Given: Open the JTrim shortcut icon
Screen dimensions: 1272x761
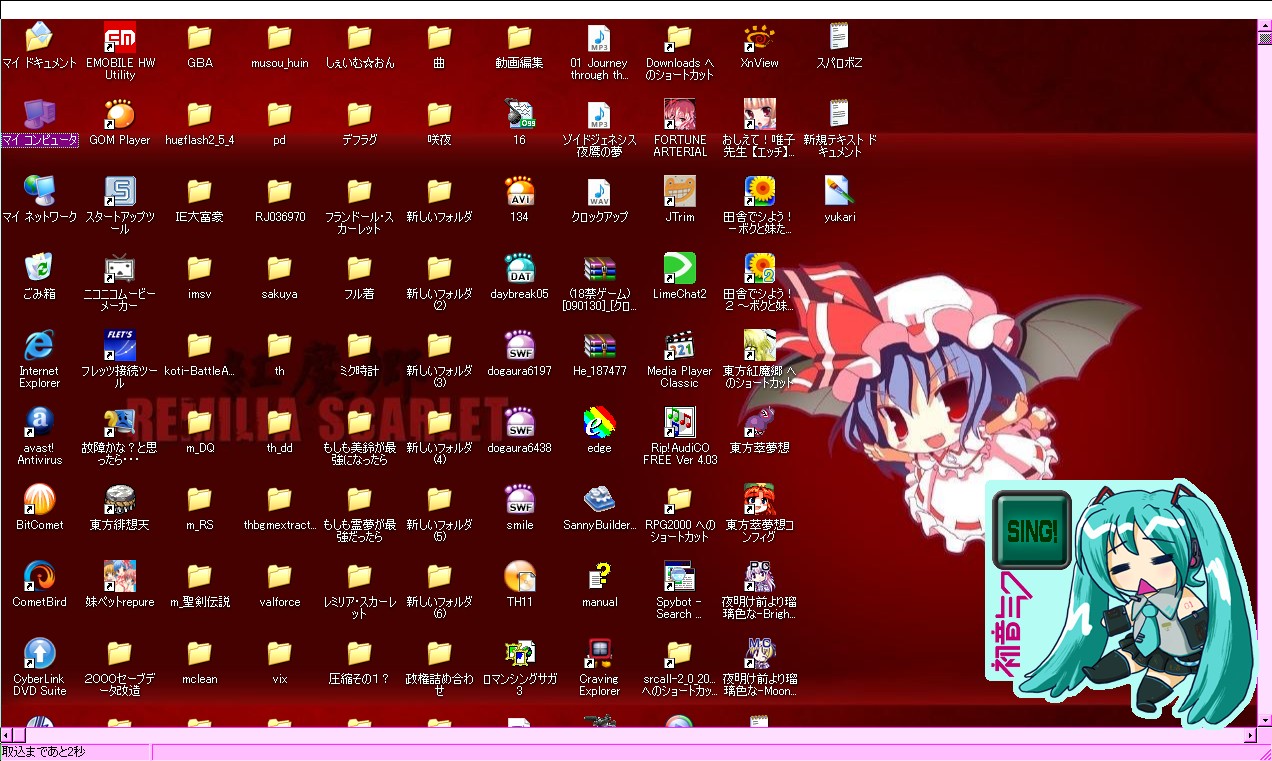Looking at the screenshot, I should 680,192.
